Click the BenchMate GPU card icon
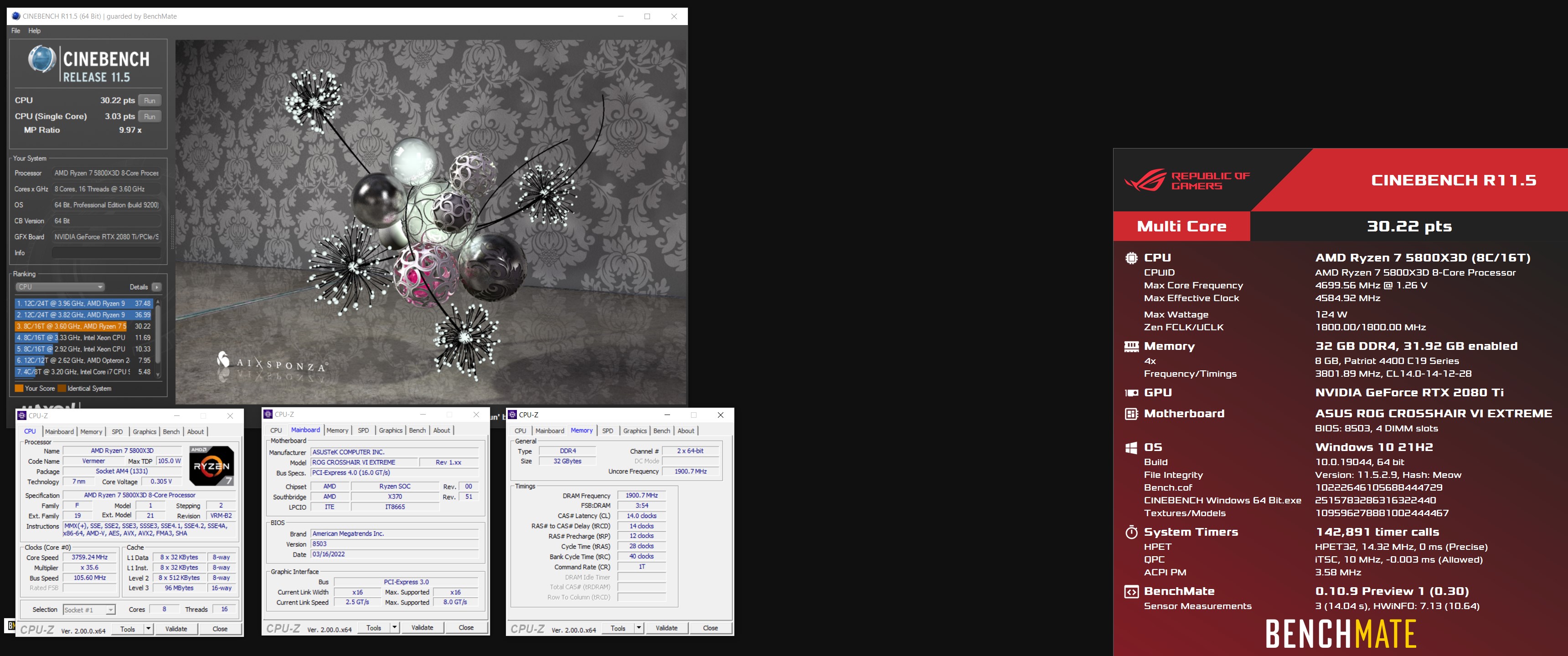Viewport: 1568px width, 656px height. (x=1132, y=393)
